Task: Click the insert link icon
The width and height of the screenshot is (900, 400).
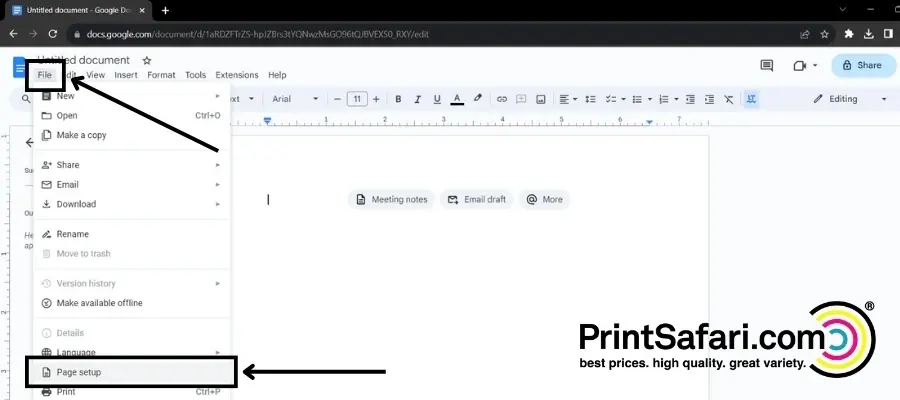Action: tap(502, 99)
